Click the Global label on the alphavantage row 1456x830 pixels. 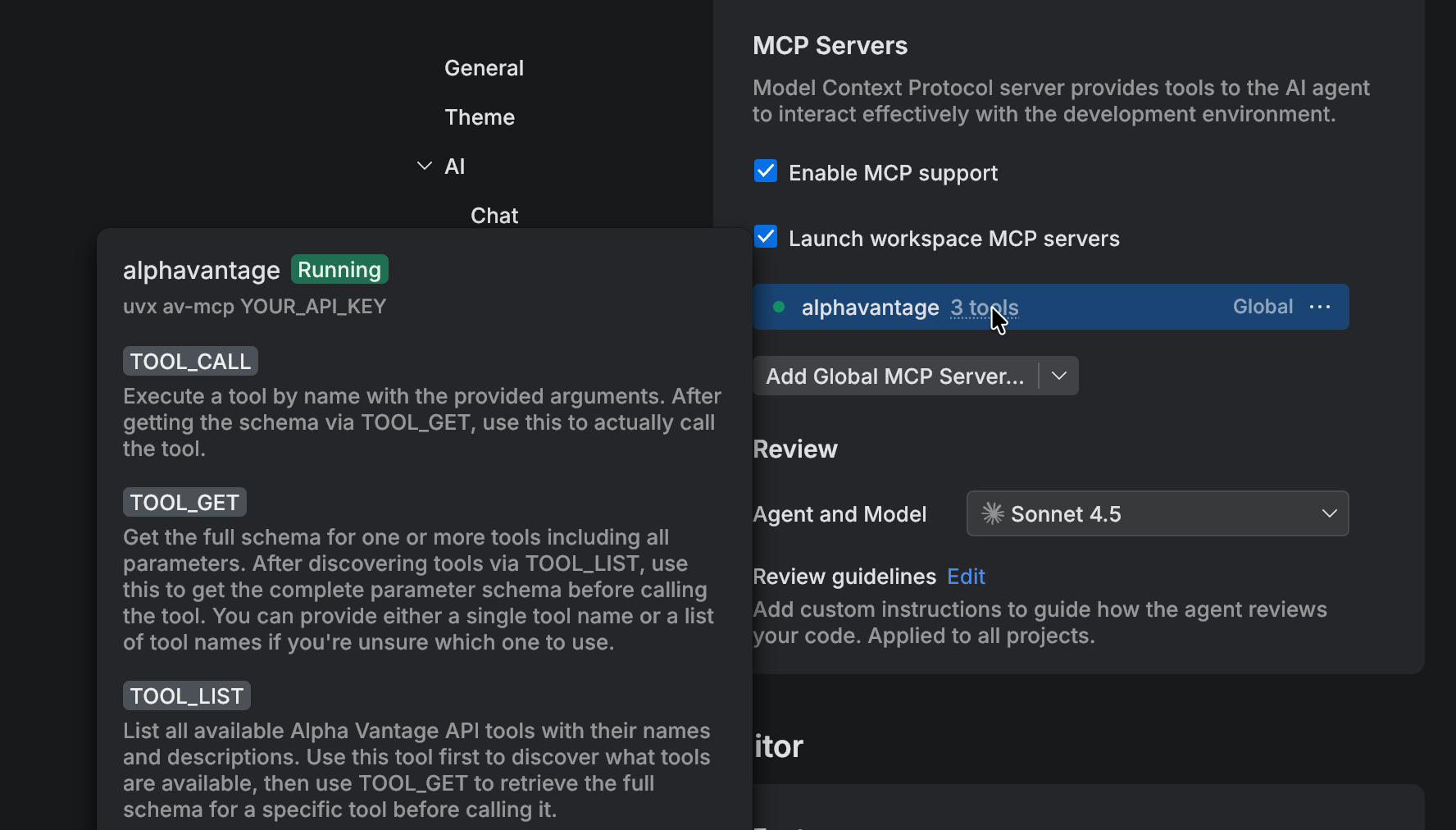[1262, 306]
